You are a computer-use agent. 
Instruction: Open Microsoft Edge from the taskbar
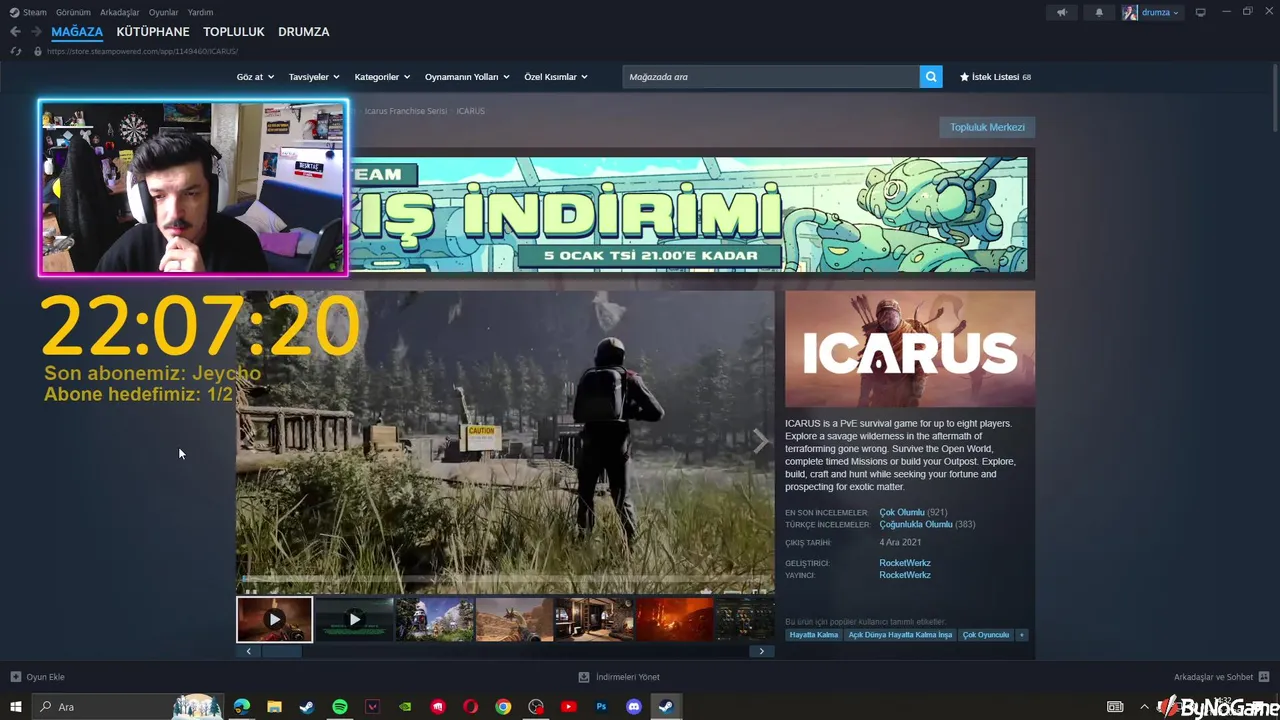coord(242,707)
